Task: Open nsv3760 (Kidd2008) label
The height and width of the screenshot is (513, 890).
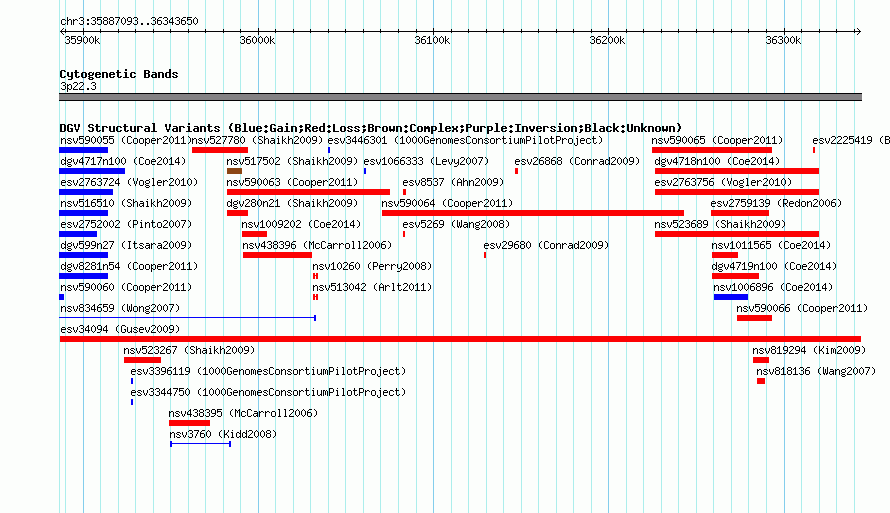Action: (x=223, y=434)
